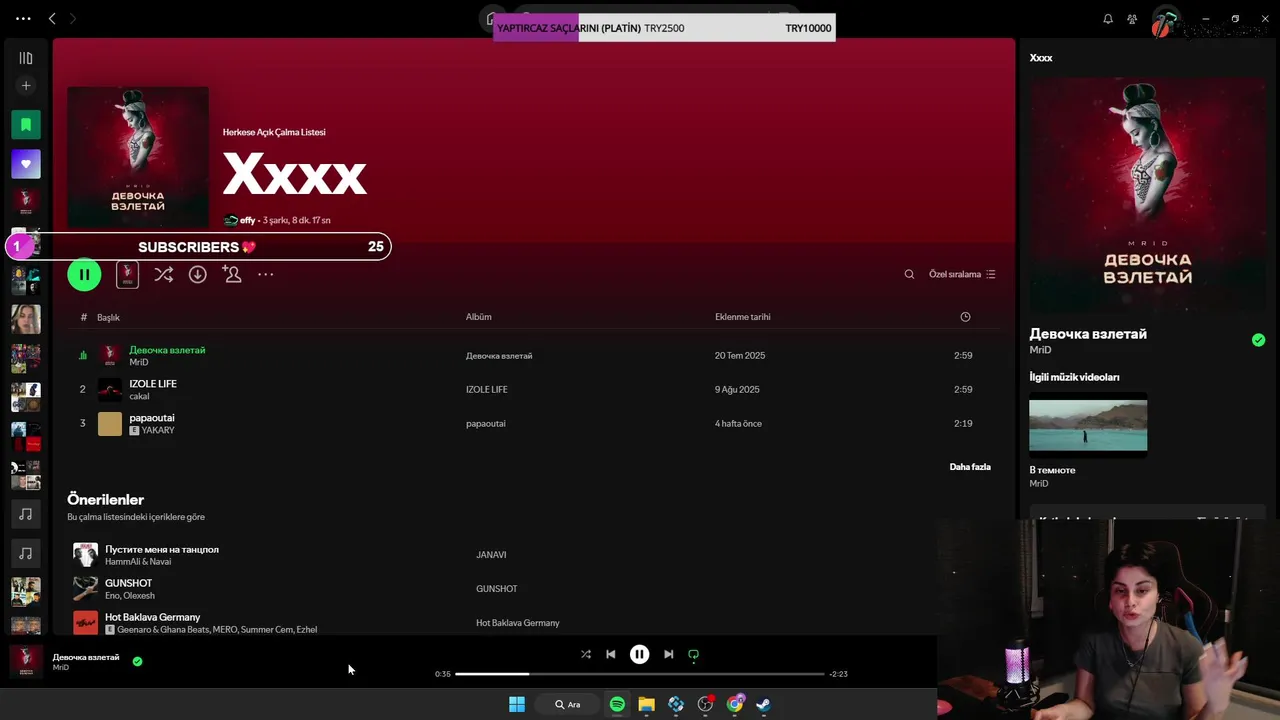This screenshot has height=720, width=1280.
Task: Sort by Eklenme tarihi column header
Action: 742,317
